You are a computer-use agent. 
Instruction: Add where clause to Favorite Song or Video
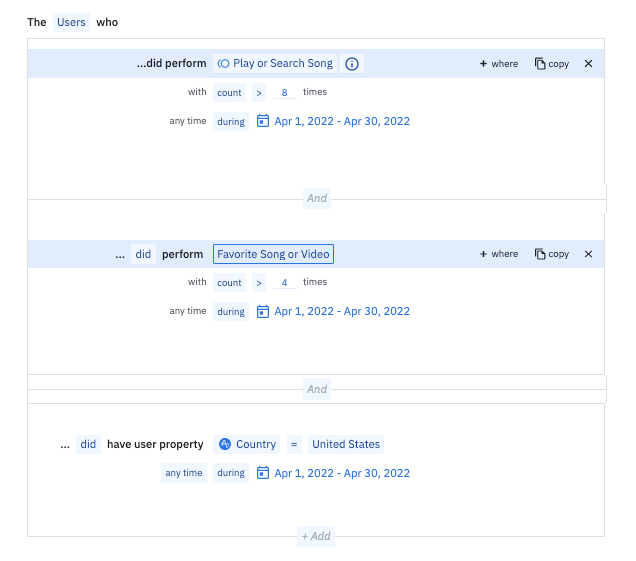click(x=499, y=254)
